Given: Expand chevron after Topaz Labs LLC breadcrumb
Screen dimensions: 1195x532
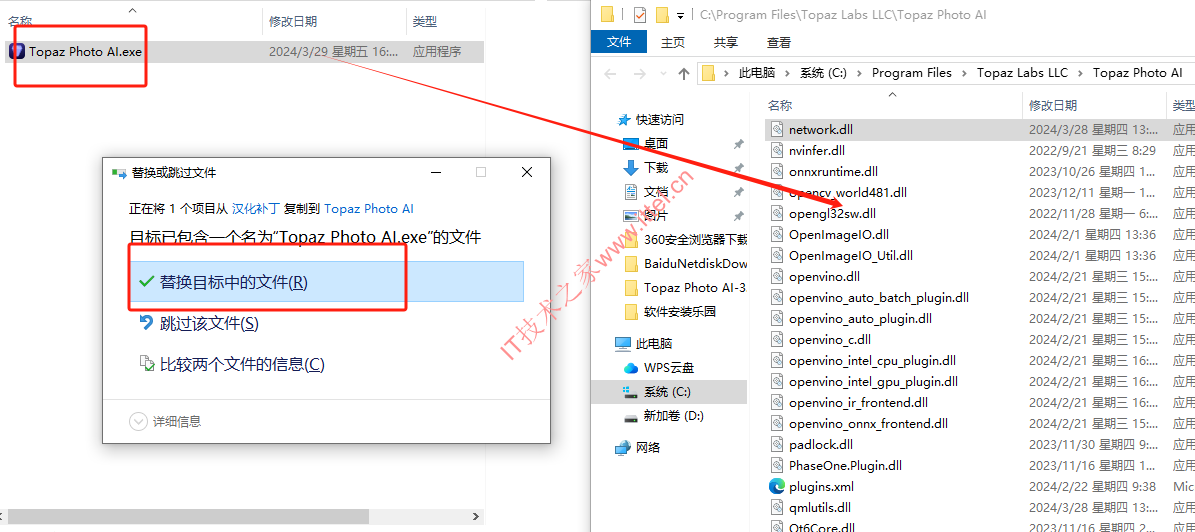Looking at the screenshot, I should click(1081, 73).
